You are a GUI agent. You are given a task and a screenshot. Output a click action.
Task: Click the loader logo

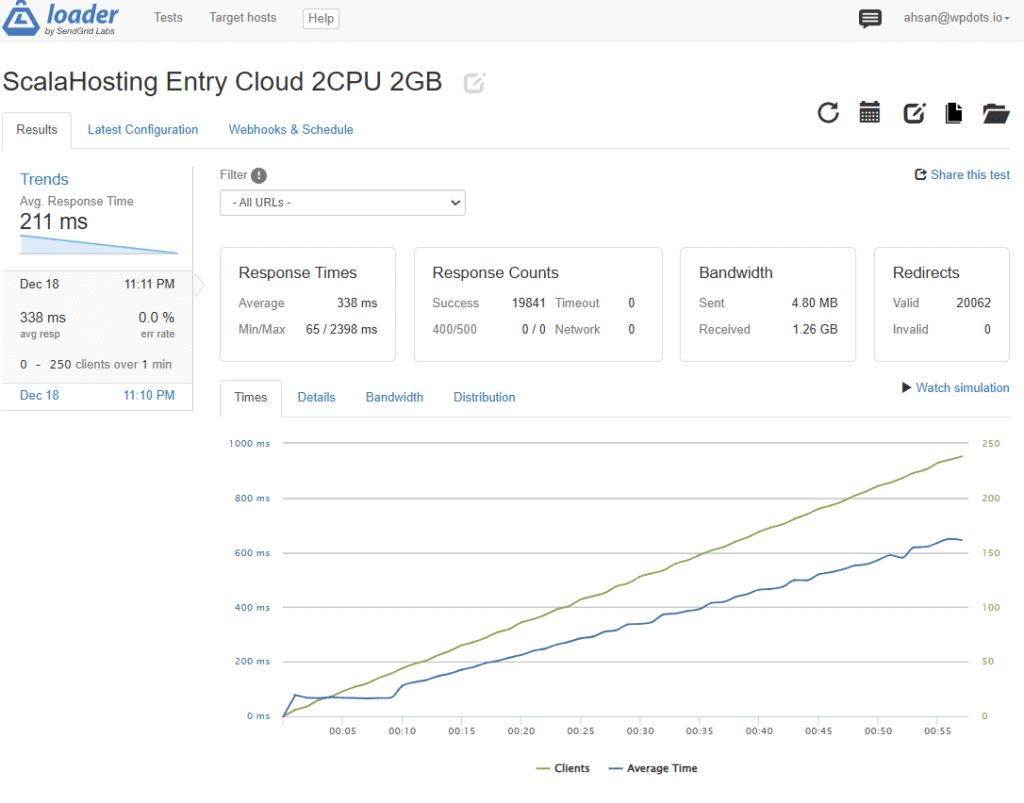coord(62,18)
